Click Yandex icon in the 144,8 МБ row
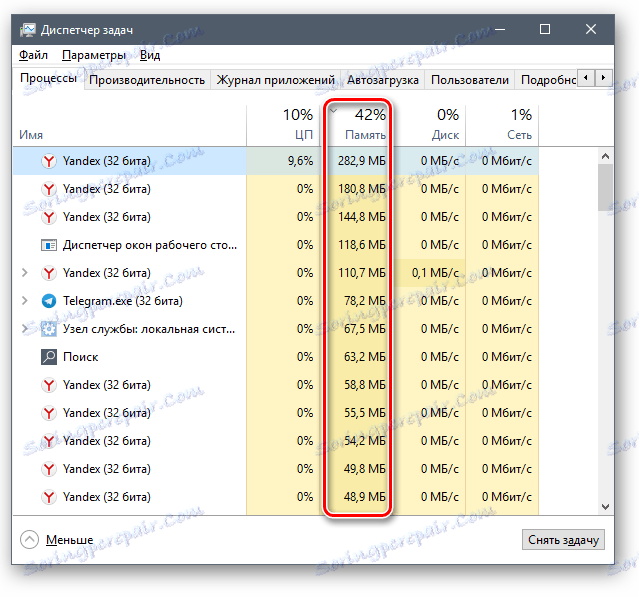The image size is (639, 597). 49,217
